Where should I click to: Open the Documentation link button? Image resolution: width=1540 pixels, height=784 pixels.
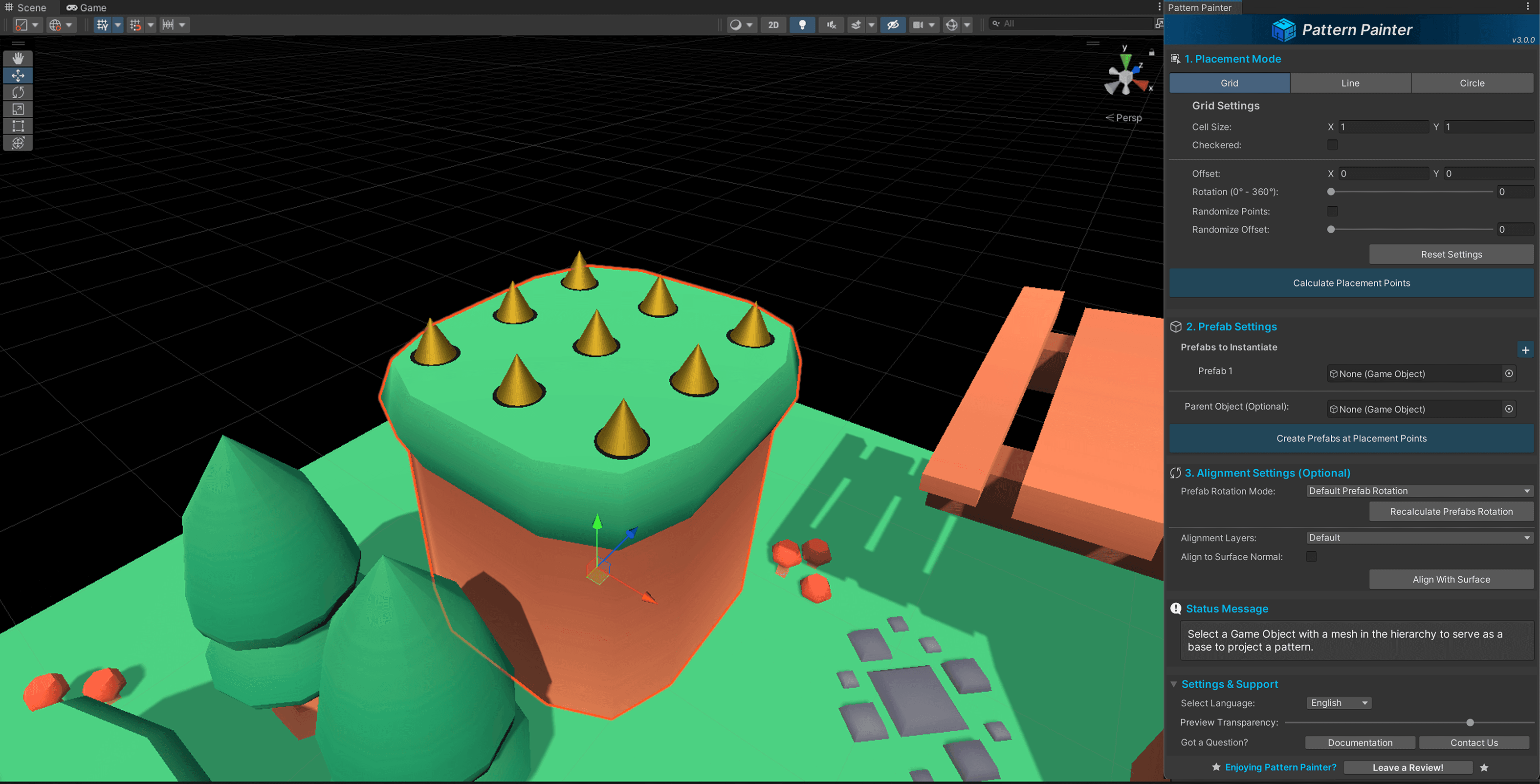point(1360,743)
